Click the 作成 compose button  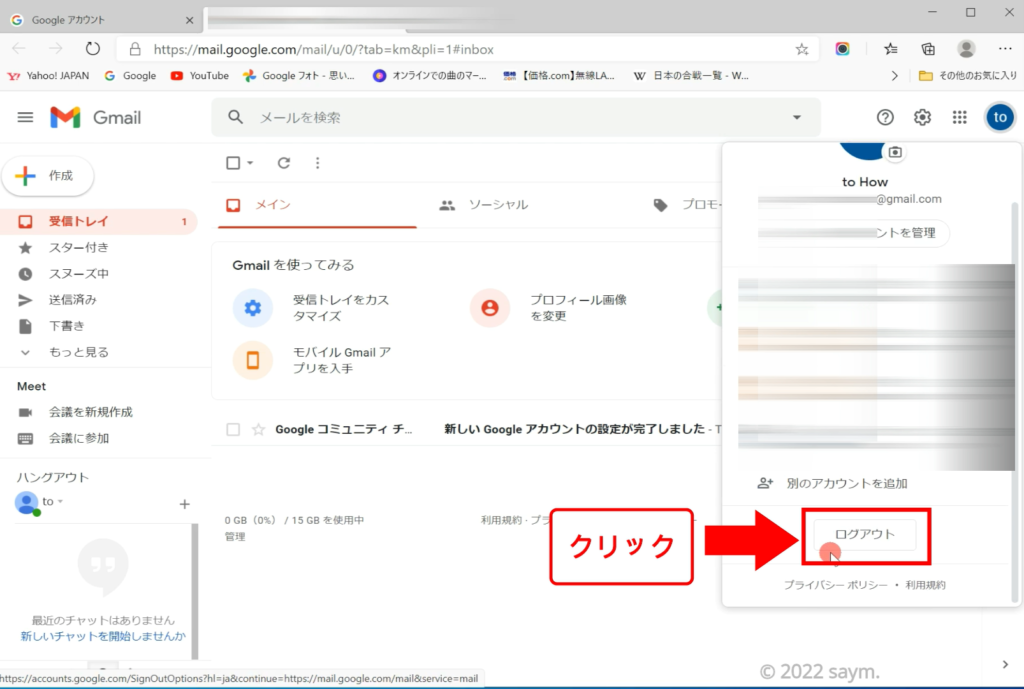49,176
